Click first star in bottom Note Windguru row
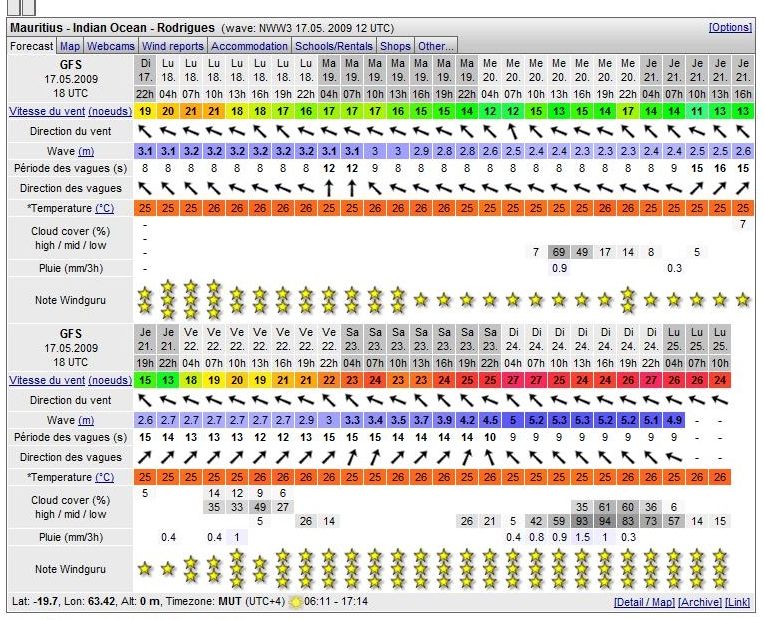The width and height of the screenshot is (764, 620). [x=145, y=568]
